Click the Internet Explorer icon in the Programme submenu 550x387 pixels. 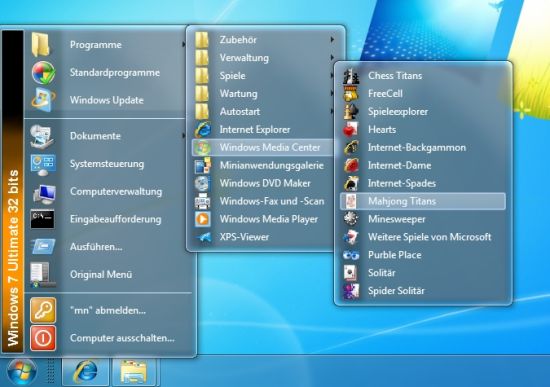click(x=203, y=129)
